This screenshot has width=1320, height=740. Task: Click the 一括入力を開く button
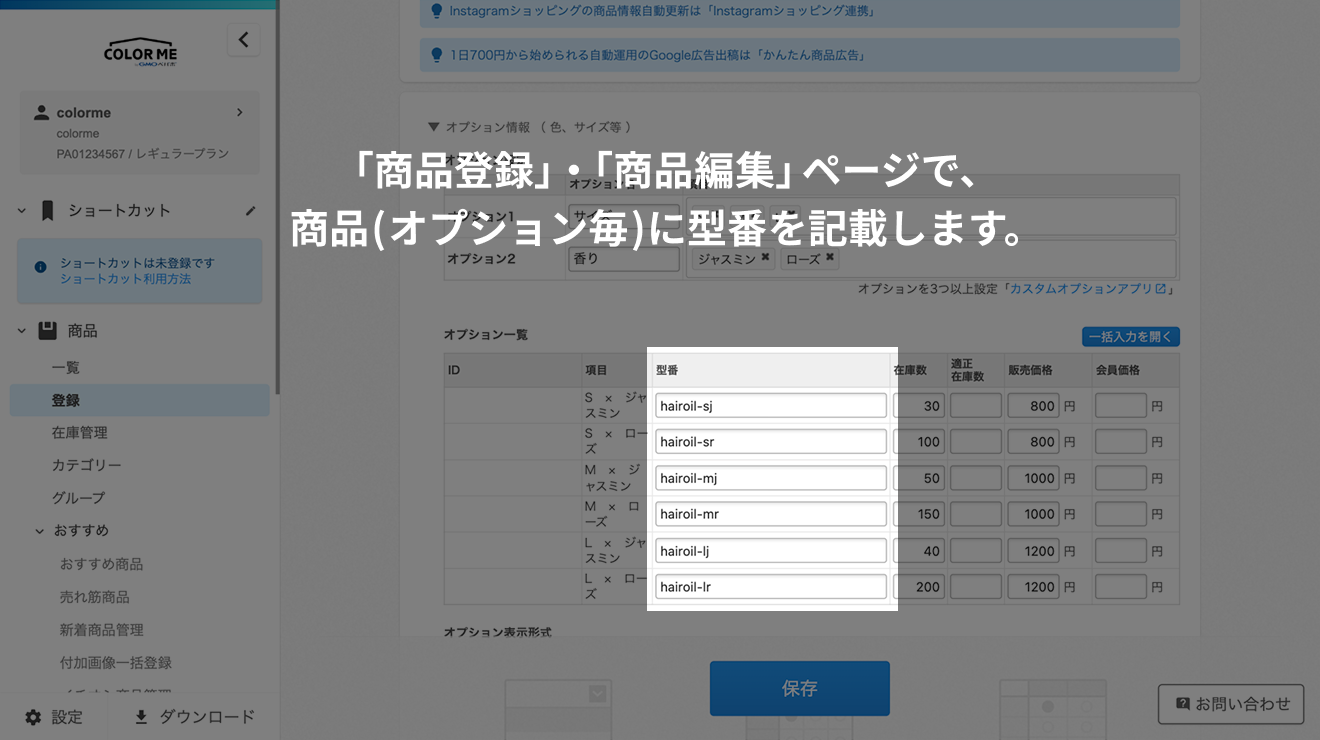(x=1131, y=337)
